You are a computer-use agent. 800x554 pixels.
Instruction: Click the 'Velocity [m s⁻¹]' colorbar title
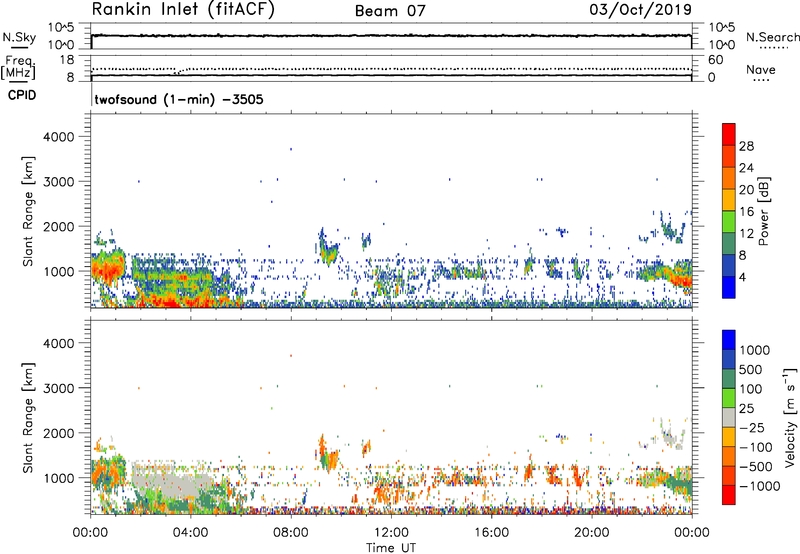(790, 417)
